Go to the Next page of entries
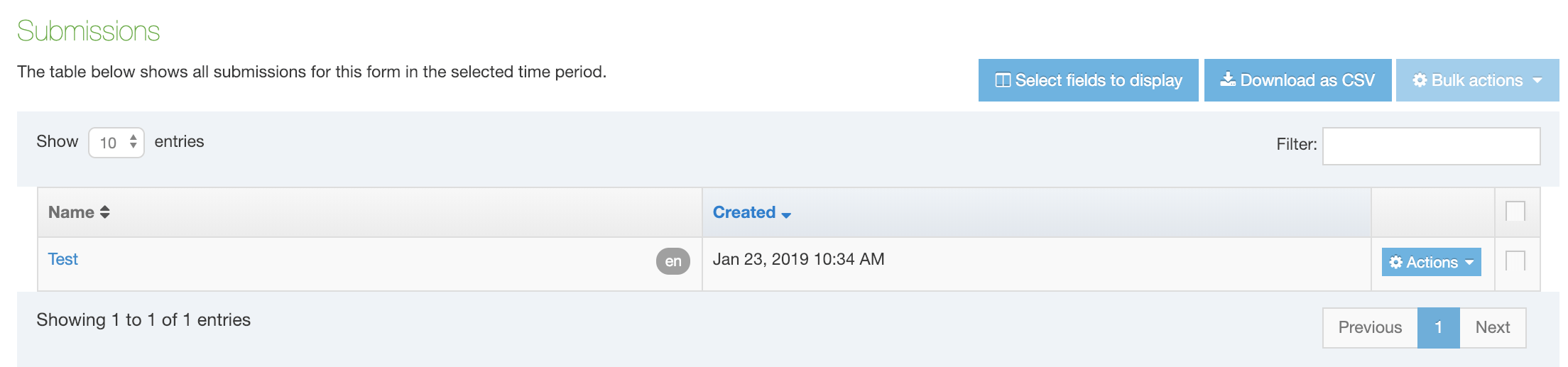Screen dimensions: 1568x367 point(1492,327)
